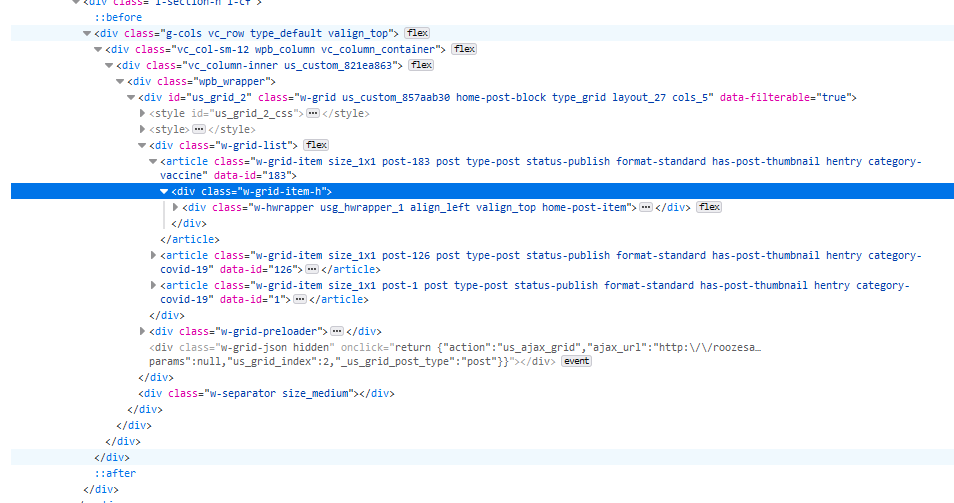The width and height of the screenshot is (954, 503).
Task: Click ellipsis badge in post-1 article
Action: (299, 299)
